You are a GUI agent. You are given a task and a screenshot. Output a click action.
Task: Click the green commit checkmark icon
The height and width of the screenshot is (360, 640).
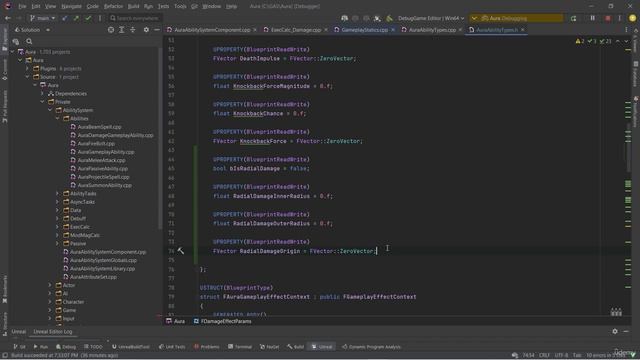[x=88, y=18]
